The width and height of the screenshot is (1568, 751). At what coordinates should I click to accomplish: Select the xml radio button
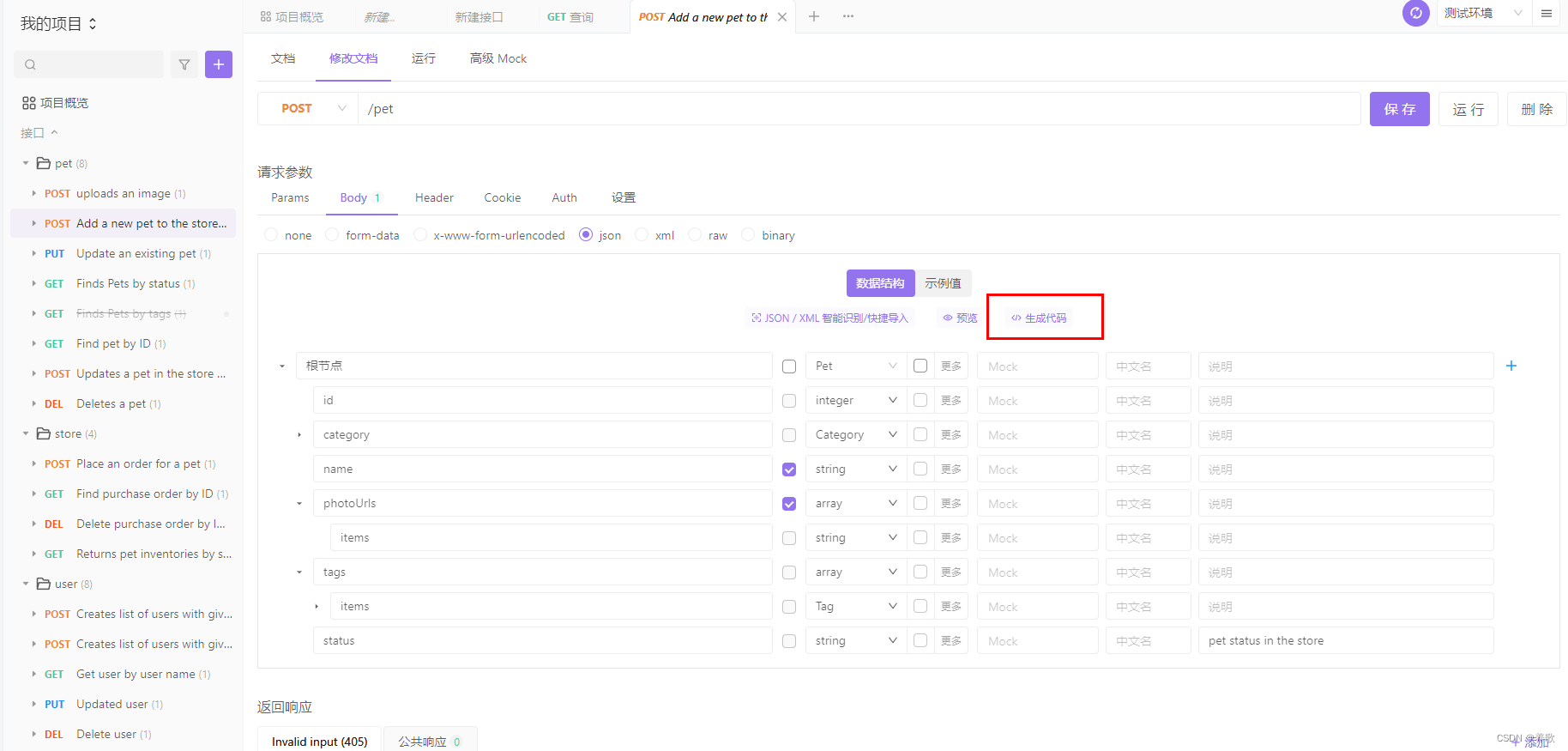click(642, 235)
